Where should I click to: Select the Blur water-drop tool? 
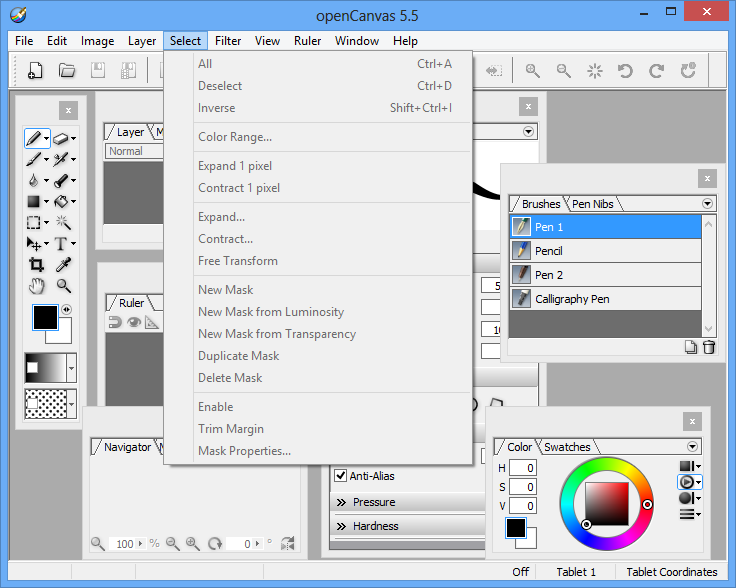[x=33, y=180]
